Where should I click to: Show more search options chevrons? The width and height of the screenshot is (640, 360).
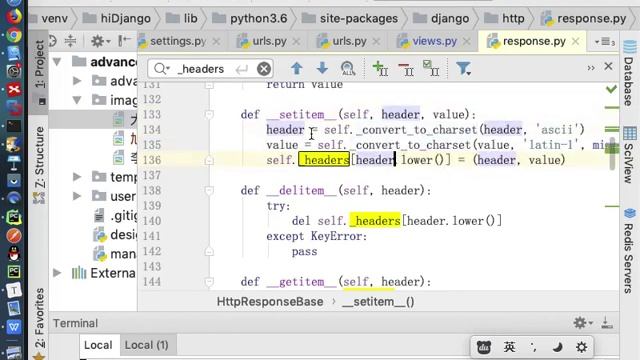pos(591,68)
